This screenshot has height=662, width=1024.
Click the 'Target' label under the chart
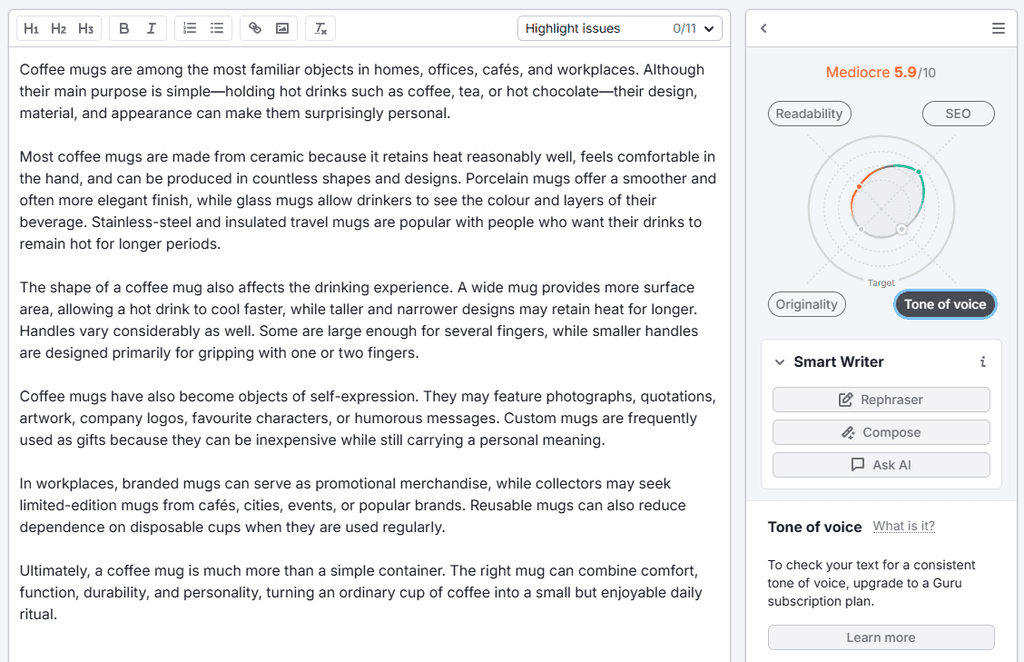881,283
